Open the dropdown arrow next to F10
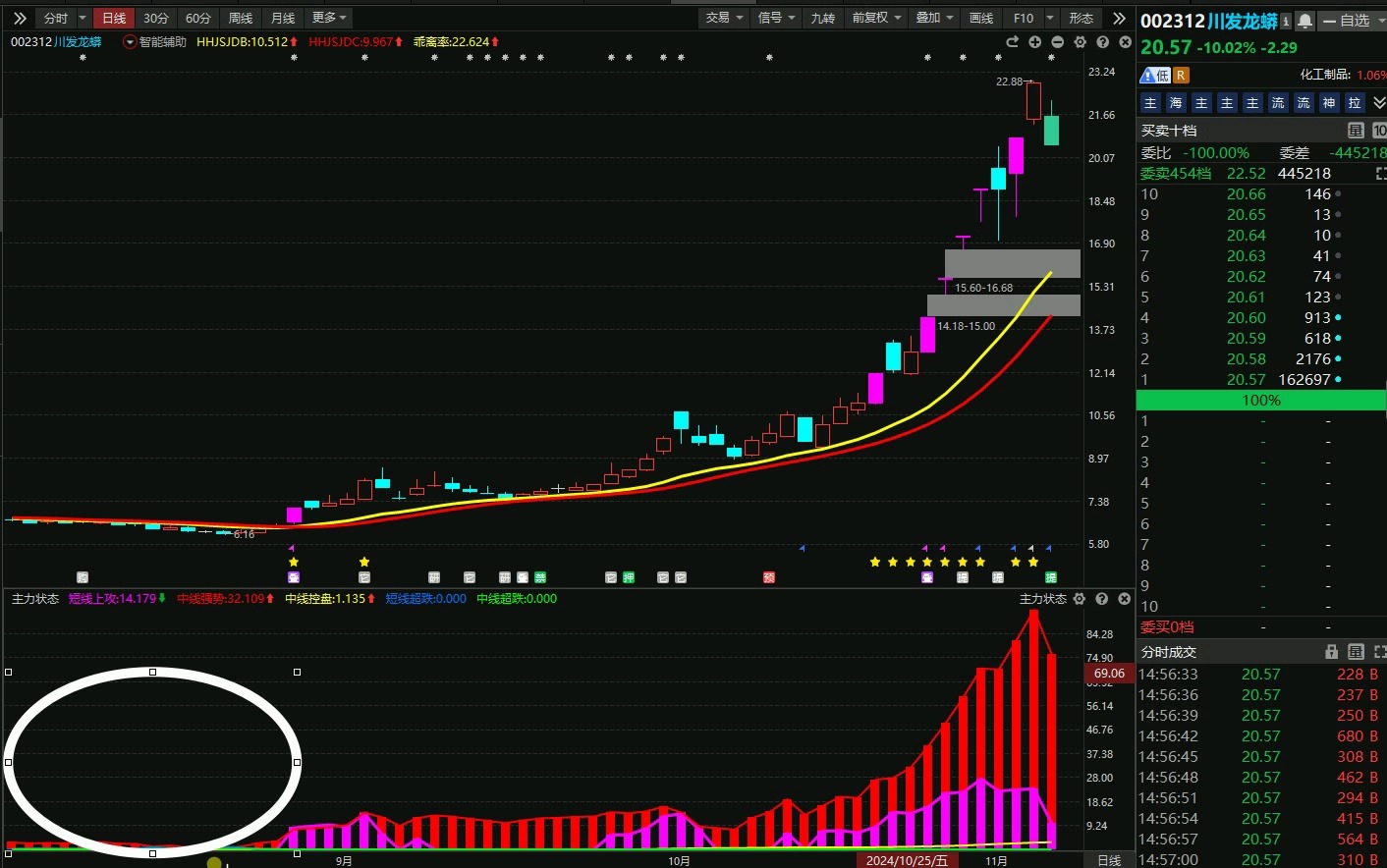The image size is (1387, 868). [x=1050, y=18]
